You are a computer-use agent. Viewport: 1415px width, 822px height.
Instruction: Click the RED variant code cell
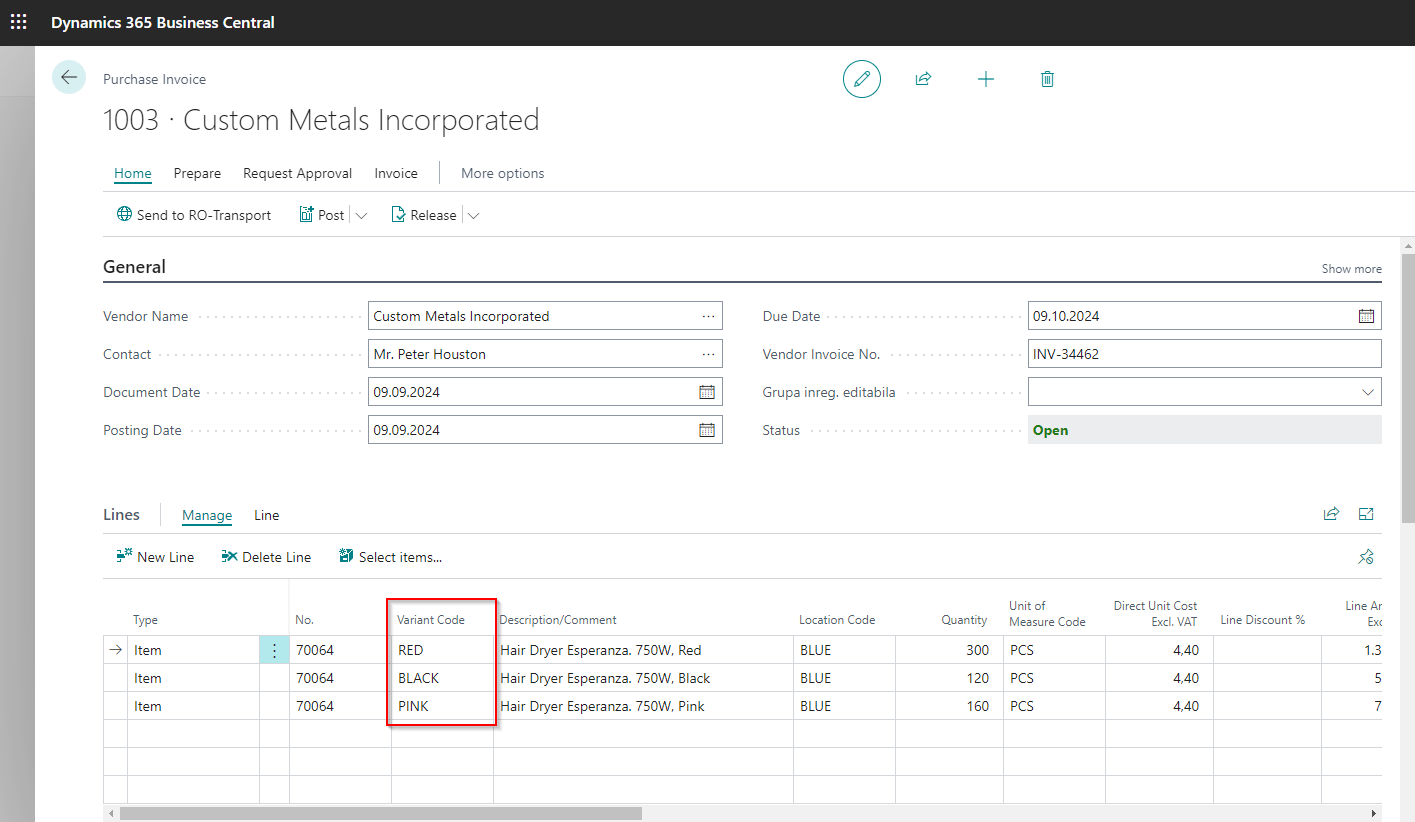442,650
